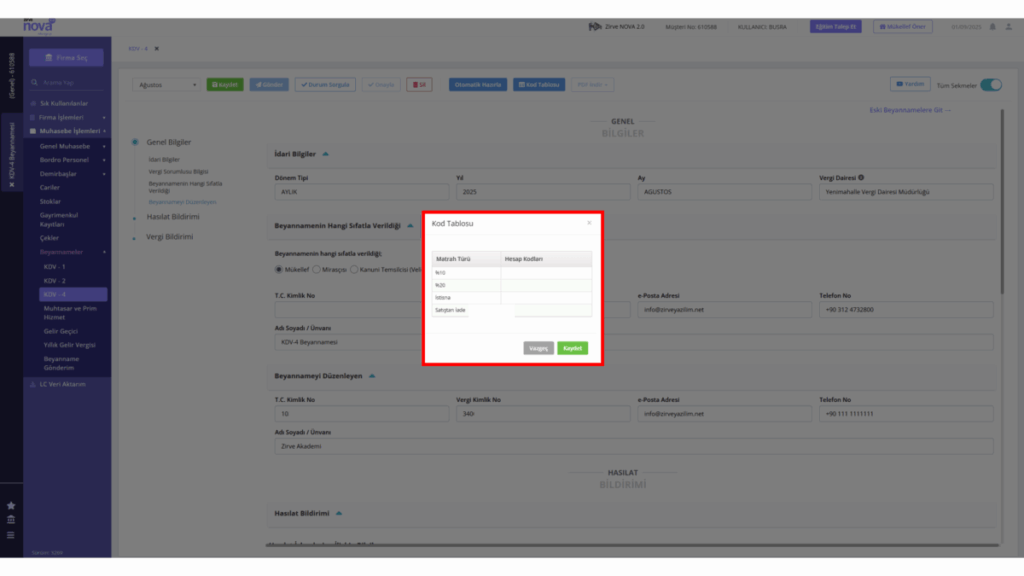Click the Yardım button
The image size is (1024, 576).
[x=910, y=84]
